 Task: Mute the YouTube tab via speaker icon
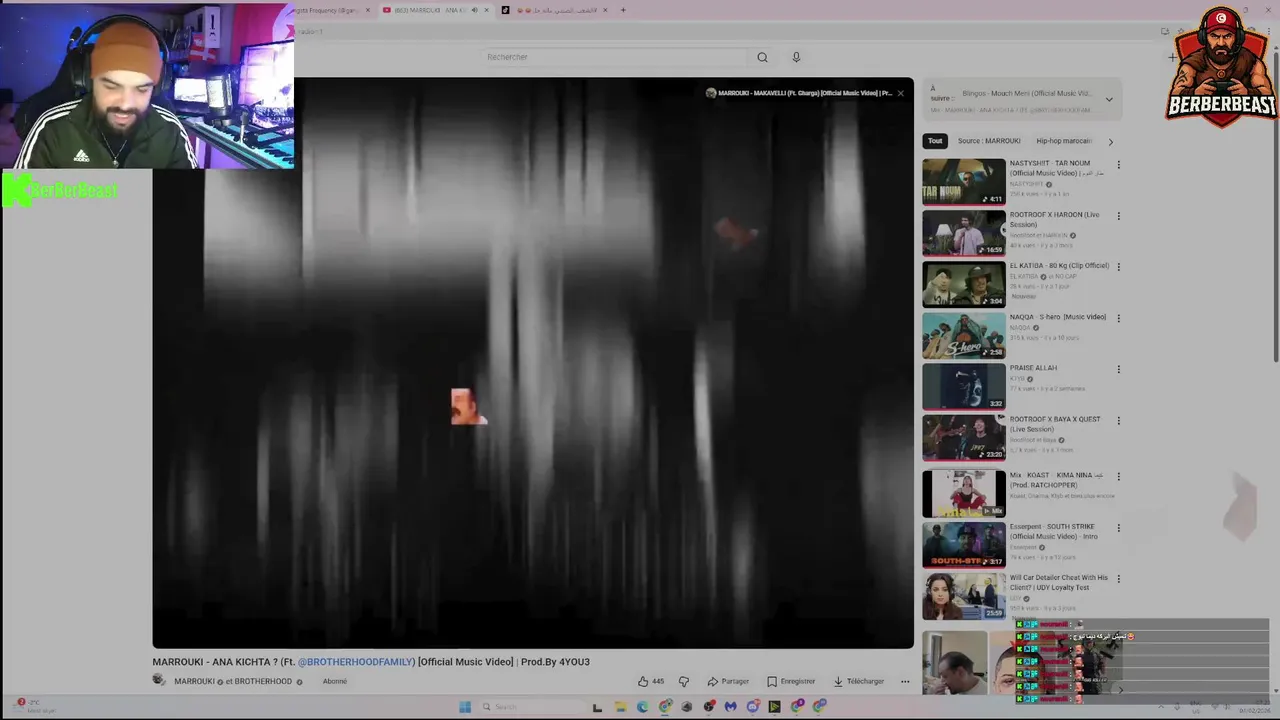(474, 10)
